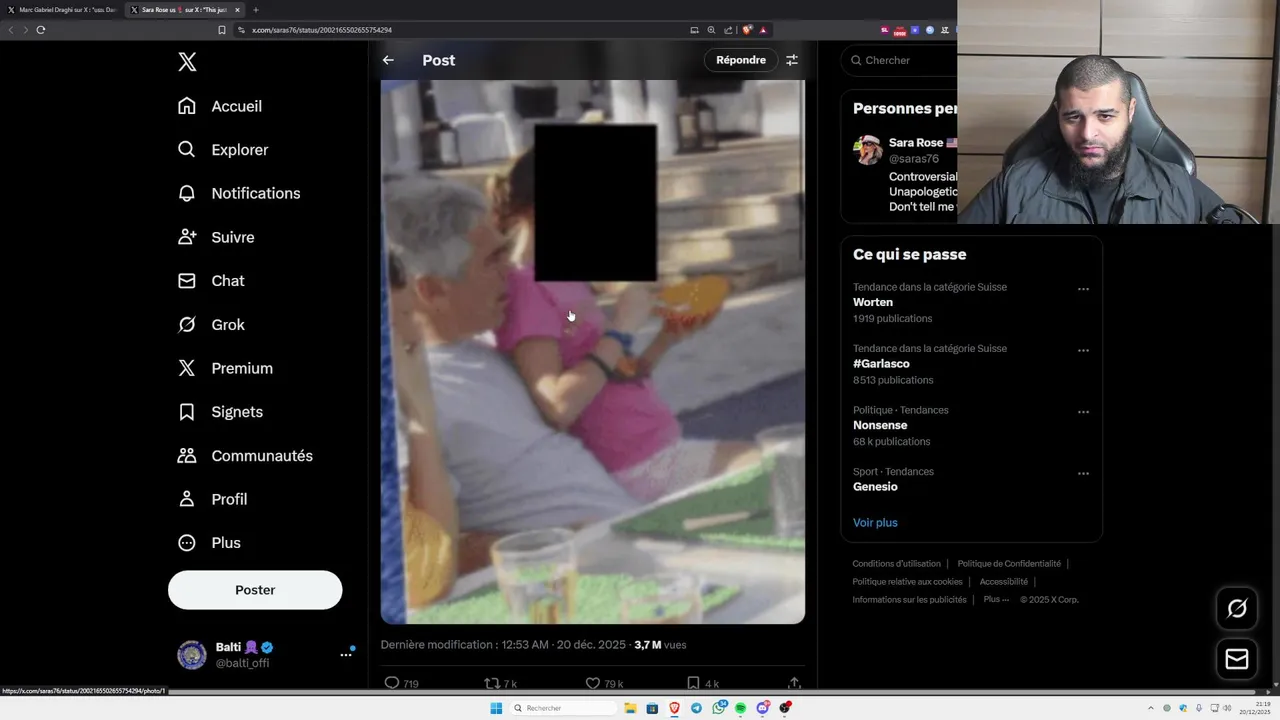
Task: Go back in browser history
Action: (11, 30)
